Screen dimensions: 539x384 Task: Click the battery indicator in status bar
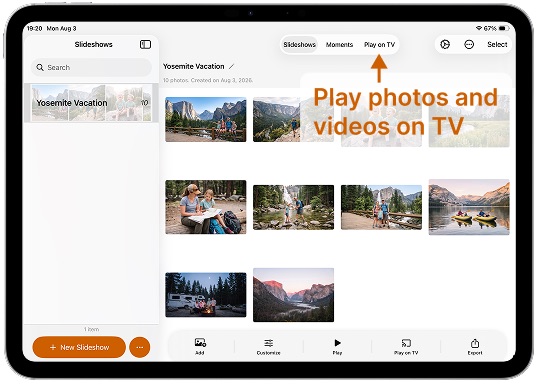tap(504, 28)
